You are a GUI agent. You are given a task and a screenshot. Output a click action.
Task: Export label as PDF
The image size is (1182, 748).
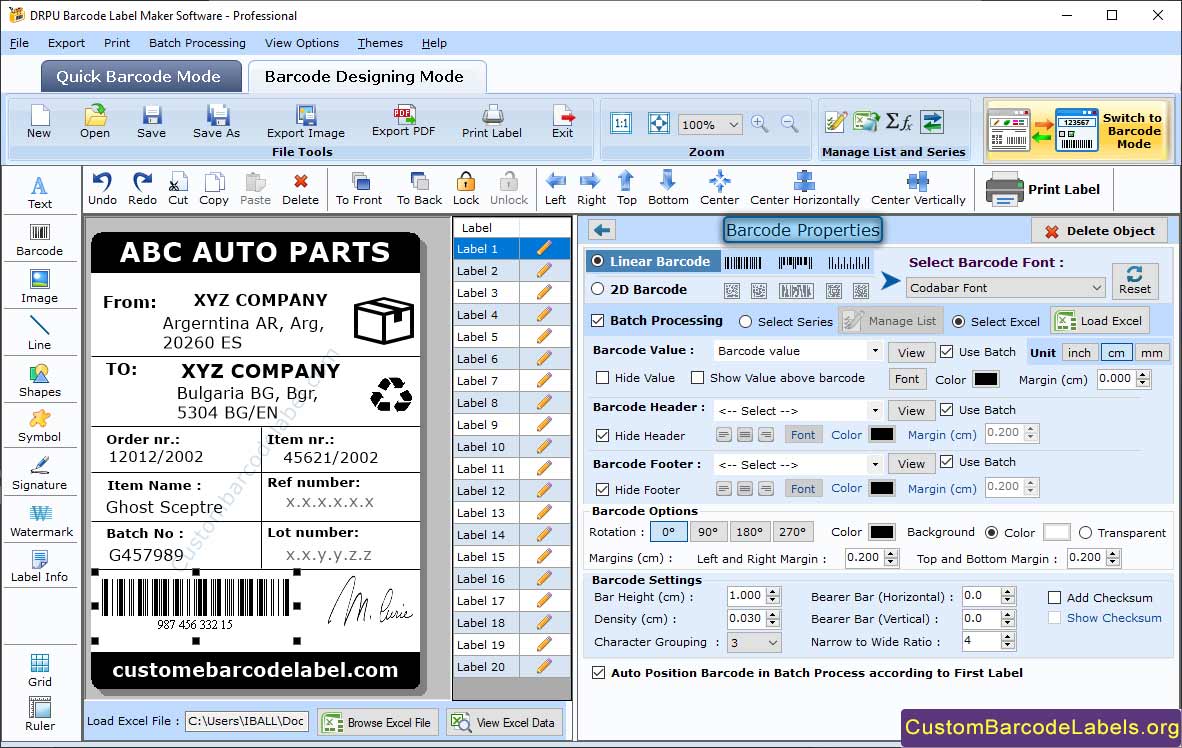403,121
